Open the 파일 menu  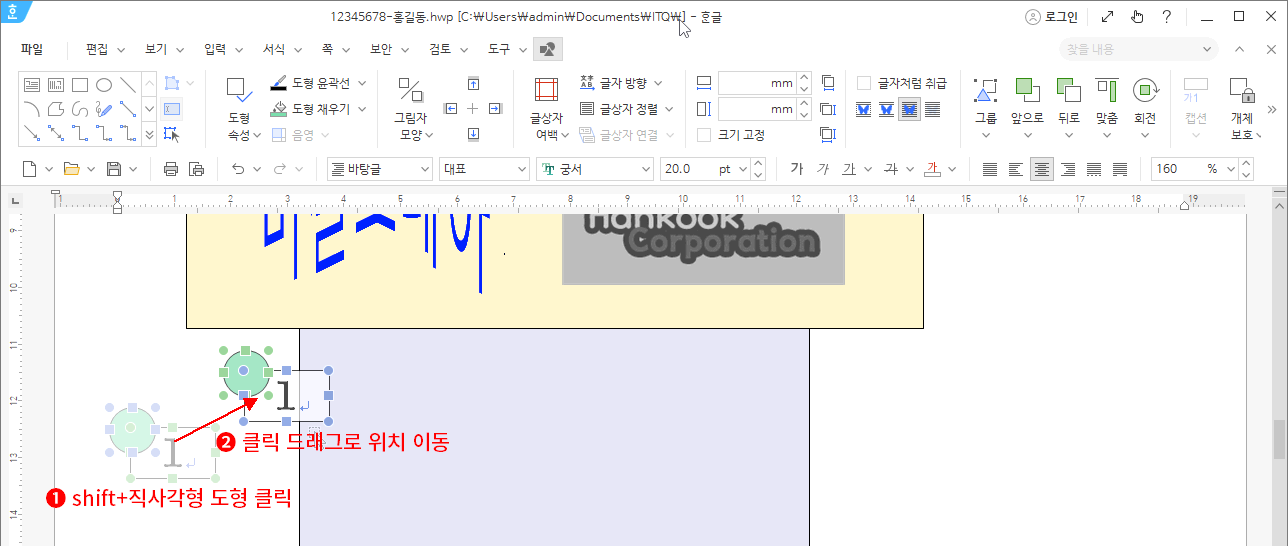point(32,49)
